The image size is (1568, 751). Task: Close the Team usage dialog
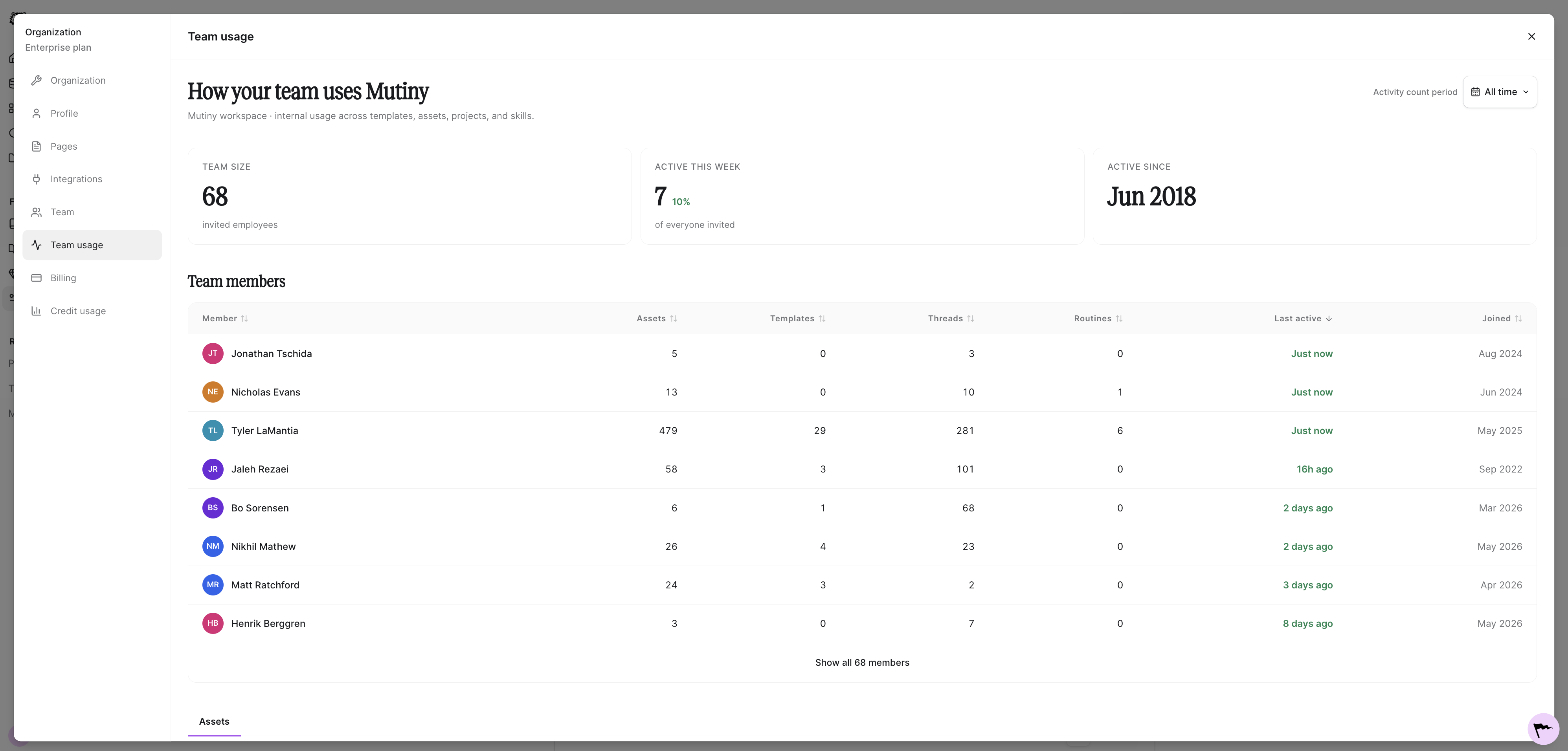pos(1531,37)
